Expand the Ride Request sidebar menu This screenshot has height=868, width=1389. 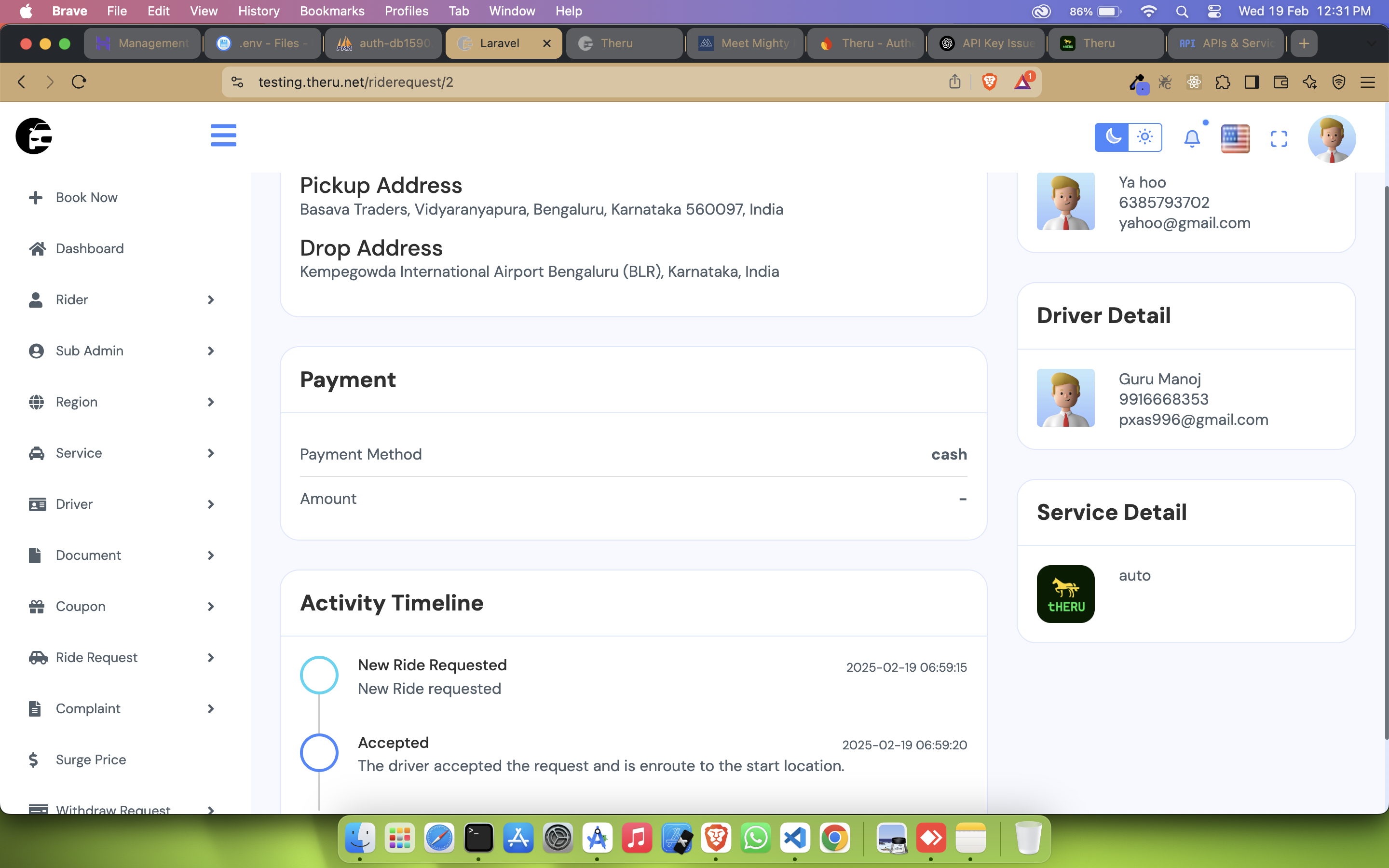121,657
